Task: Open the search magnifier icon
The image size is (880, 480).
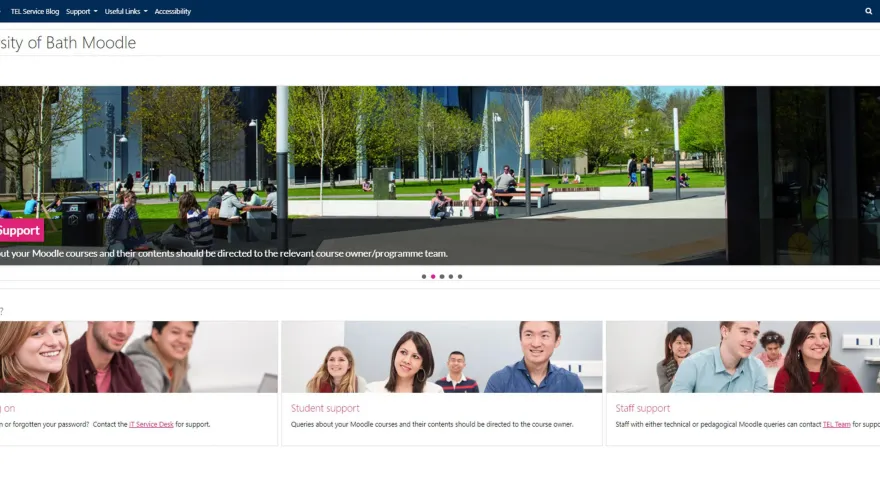Action: [x=868, y=11]
